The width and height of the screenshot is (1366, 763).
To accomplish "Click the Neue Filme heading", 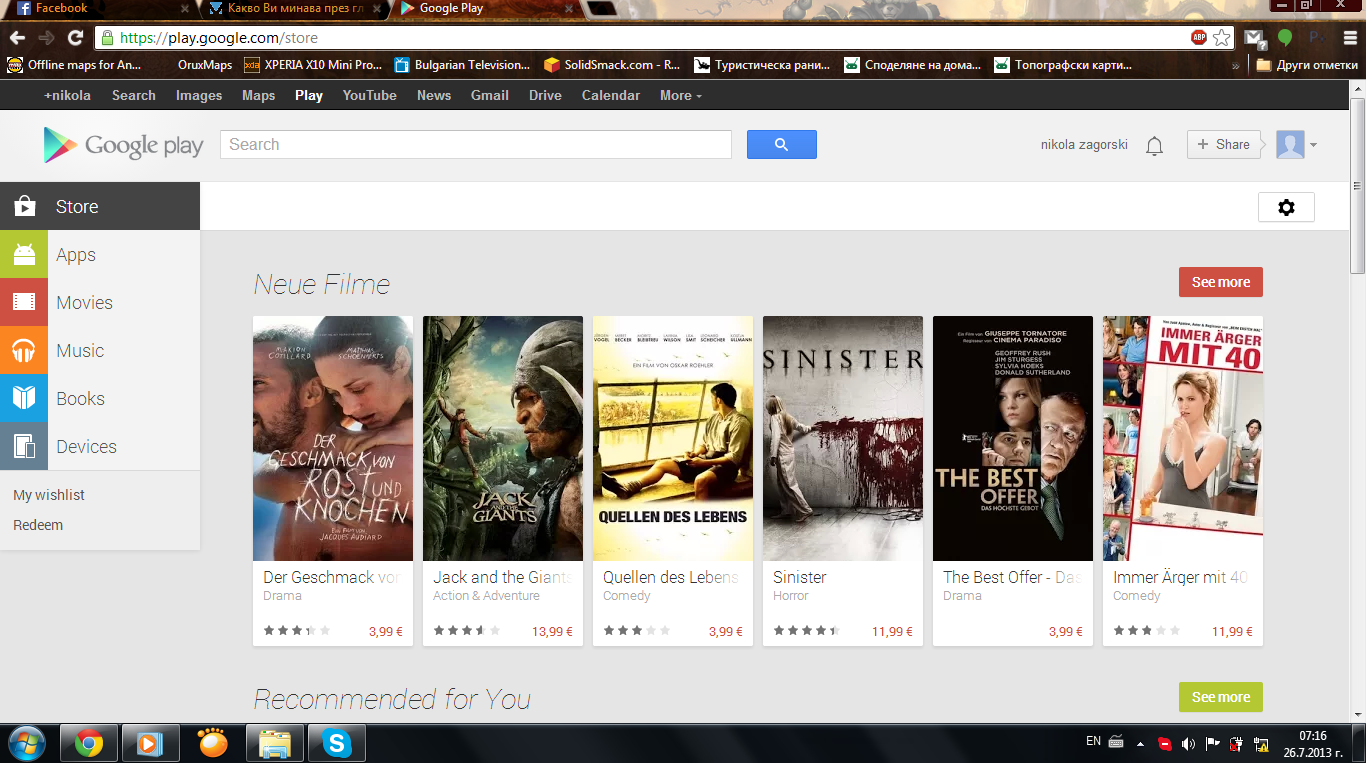I will (322, 284).
